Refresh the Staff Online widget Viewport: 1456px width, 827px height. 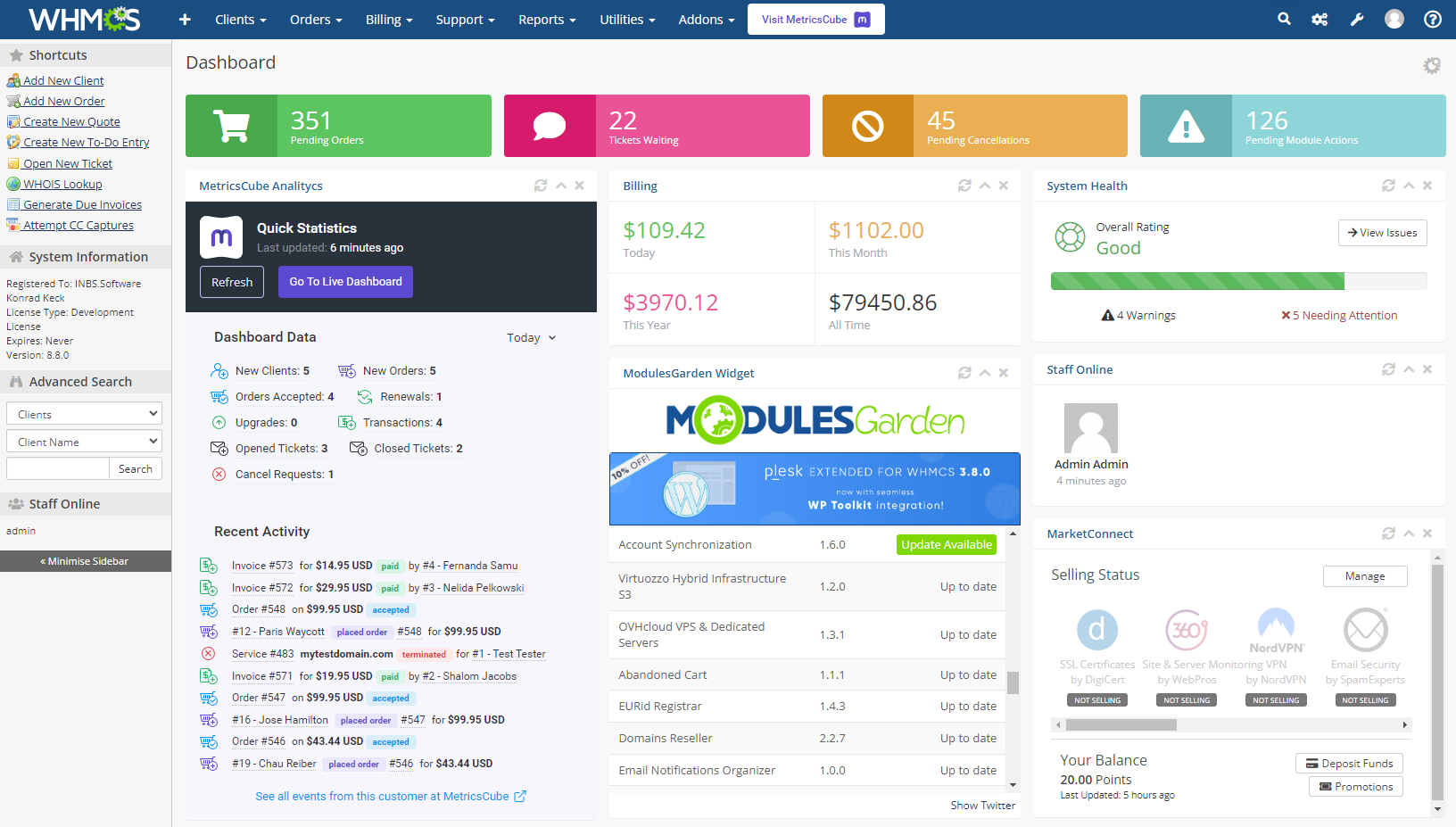point(1388,369)
